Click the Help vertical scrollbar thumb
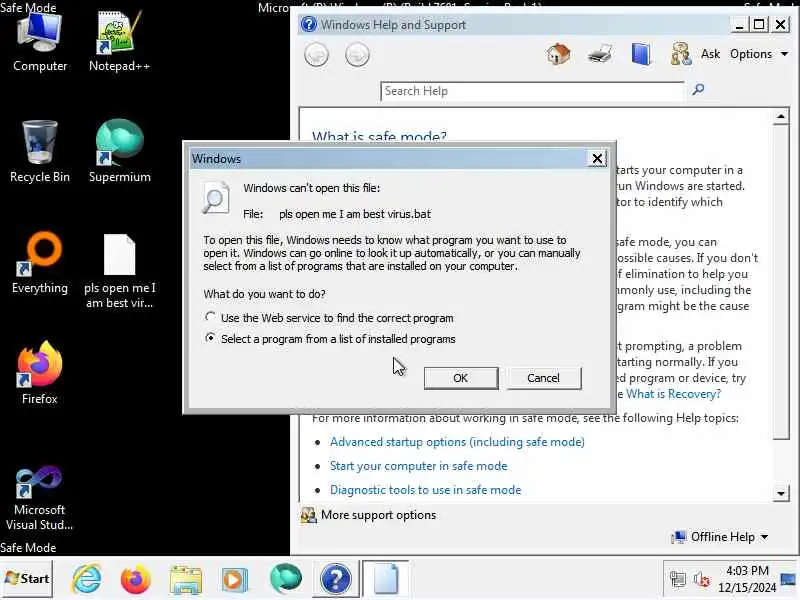This screenshot has height=600, width=800. (781, 282)
